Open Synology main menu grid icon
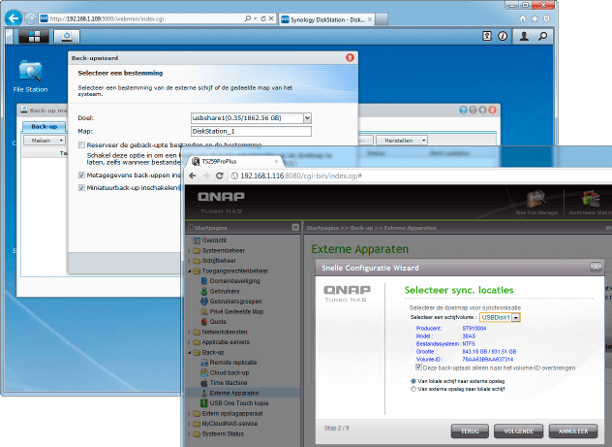612x447 pixels. point(34,36)
